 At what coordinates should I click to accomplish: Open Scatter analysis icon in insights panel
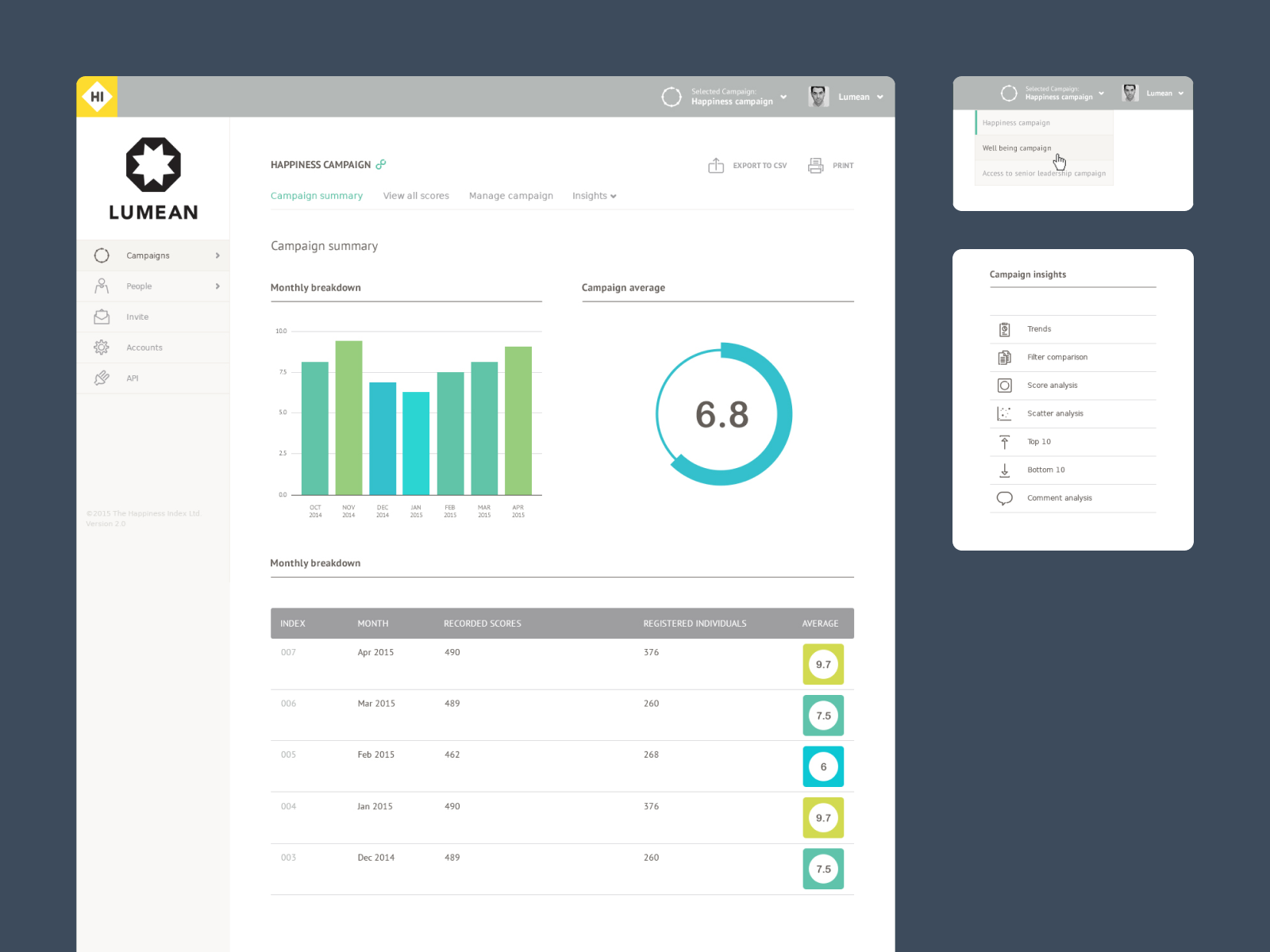tap(1004, 413)
